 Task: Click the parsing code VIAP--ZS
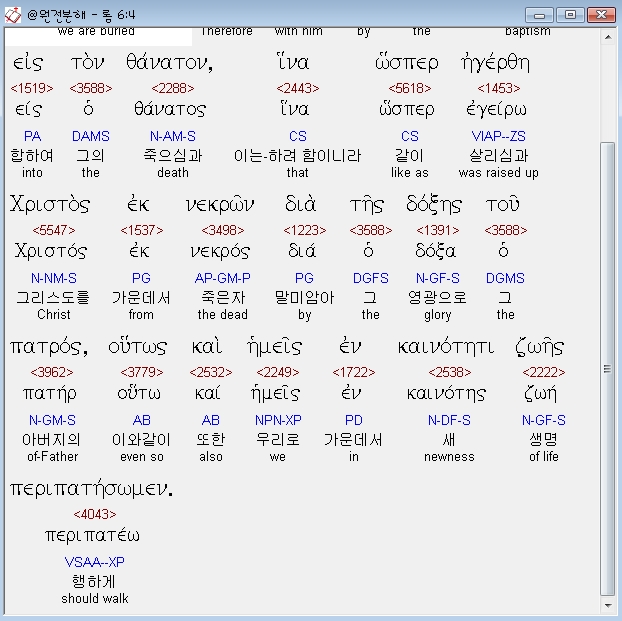(499, 136)
